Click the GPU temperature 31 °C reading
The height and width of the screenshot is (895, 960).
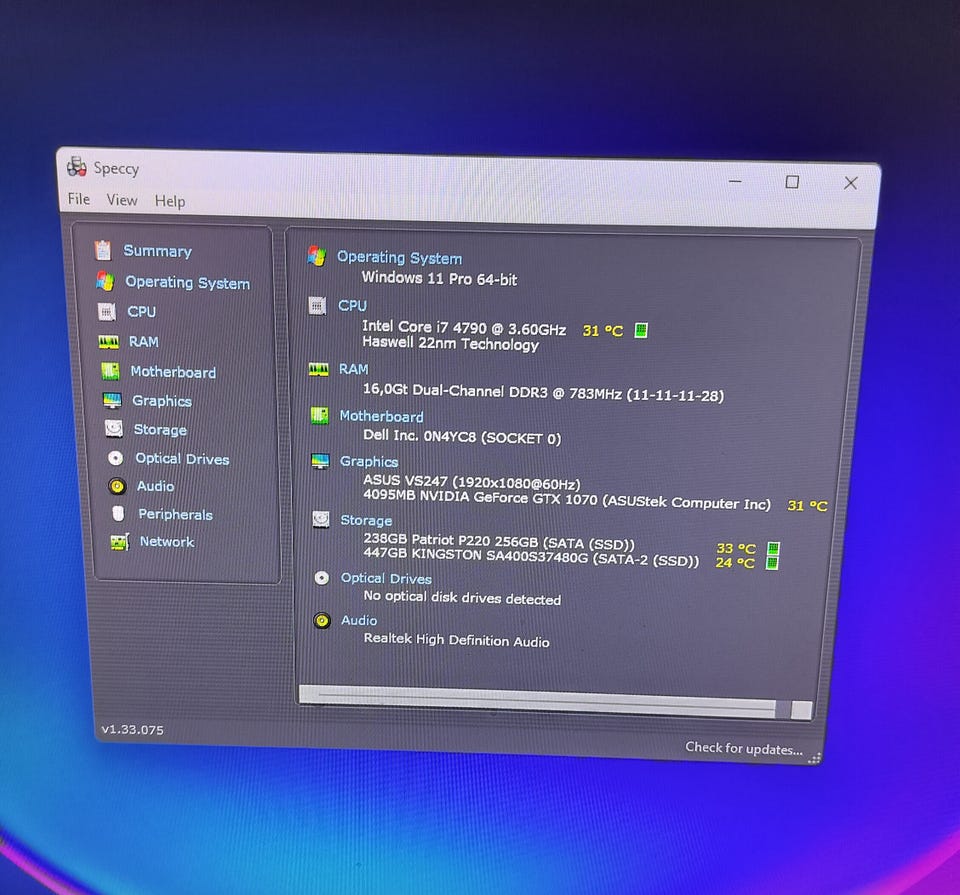tap(808, 506)
